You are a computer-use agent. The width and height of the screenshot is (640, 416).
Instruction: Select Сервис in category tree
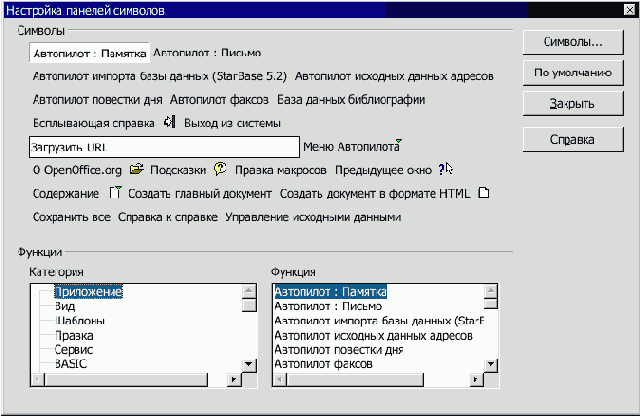[74, 350]
